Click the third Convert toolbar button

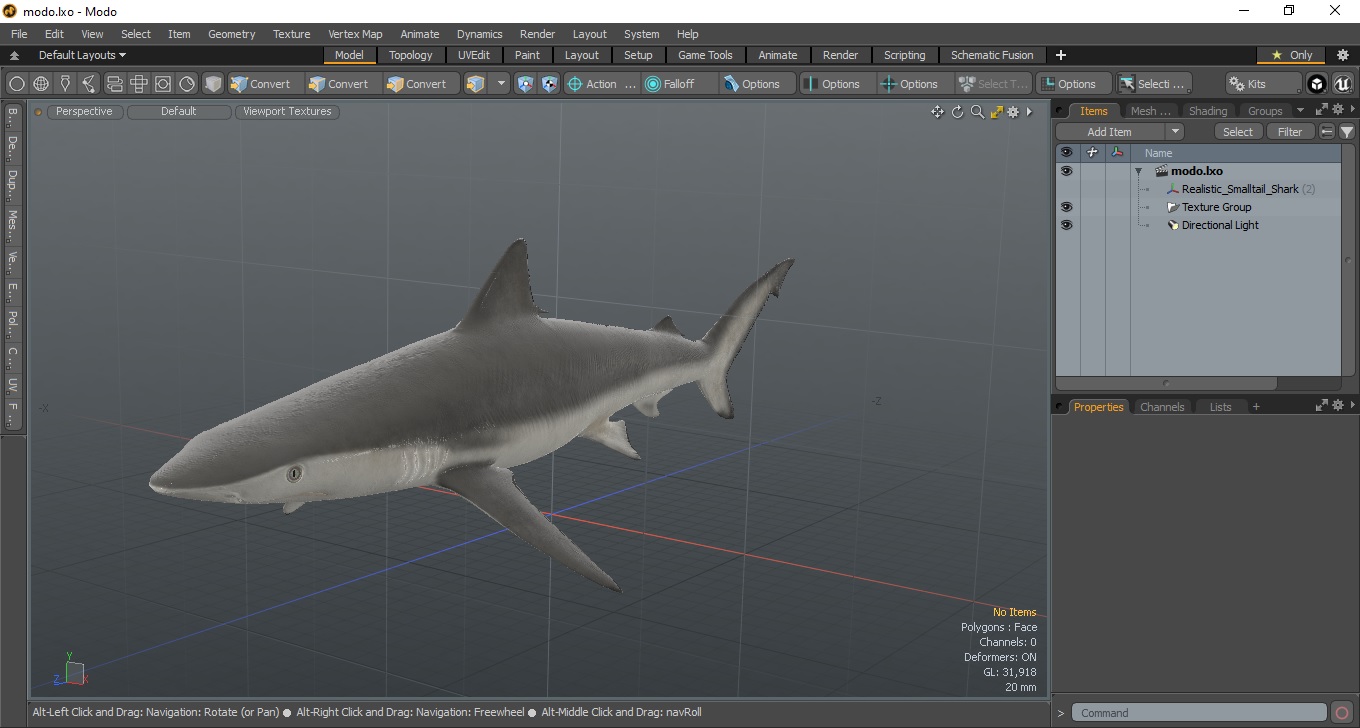420,84
